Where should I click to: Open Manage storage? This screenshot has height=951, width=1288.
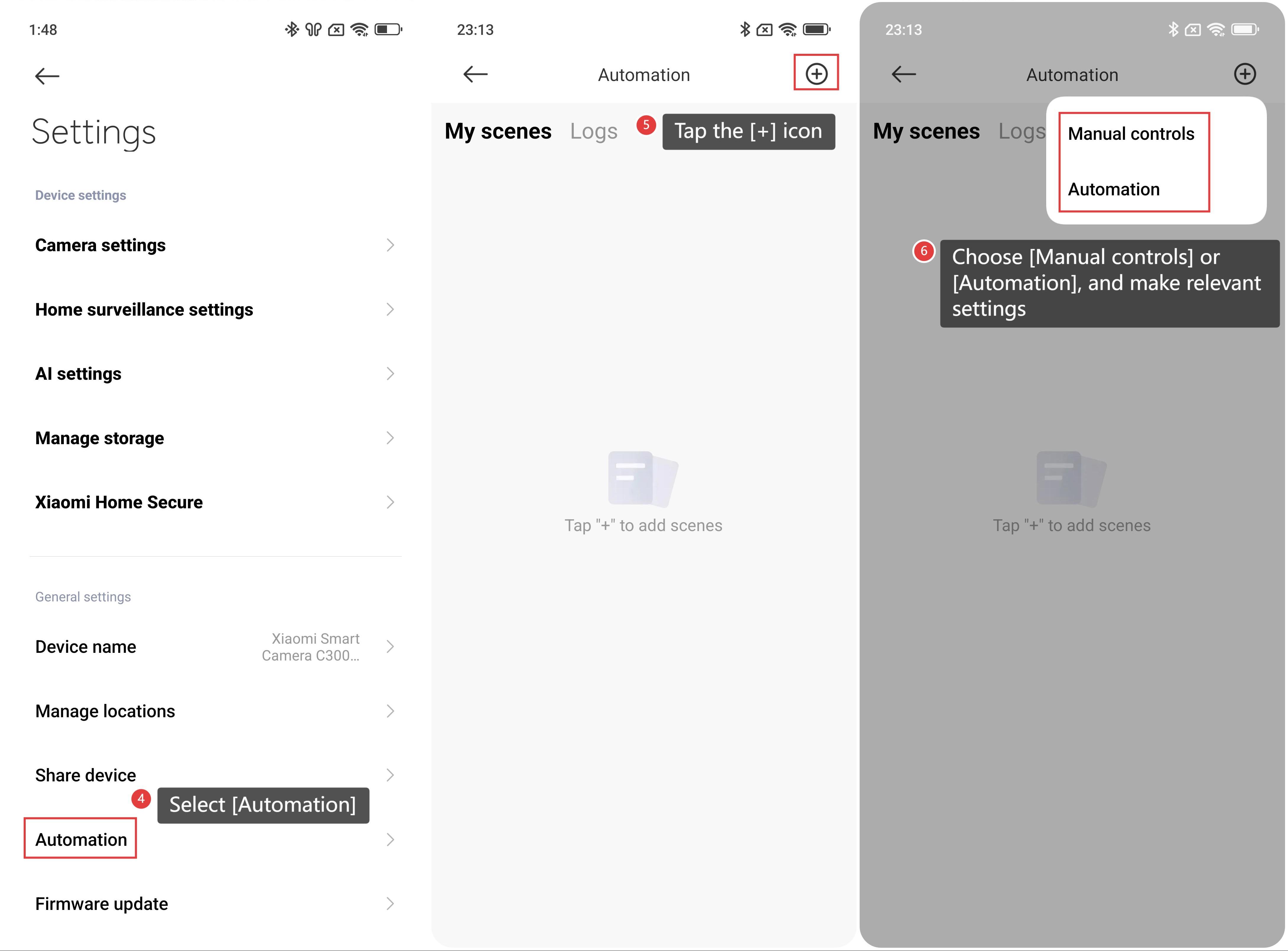100,438
